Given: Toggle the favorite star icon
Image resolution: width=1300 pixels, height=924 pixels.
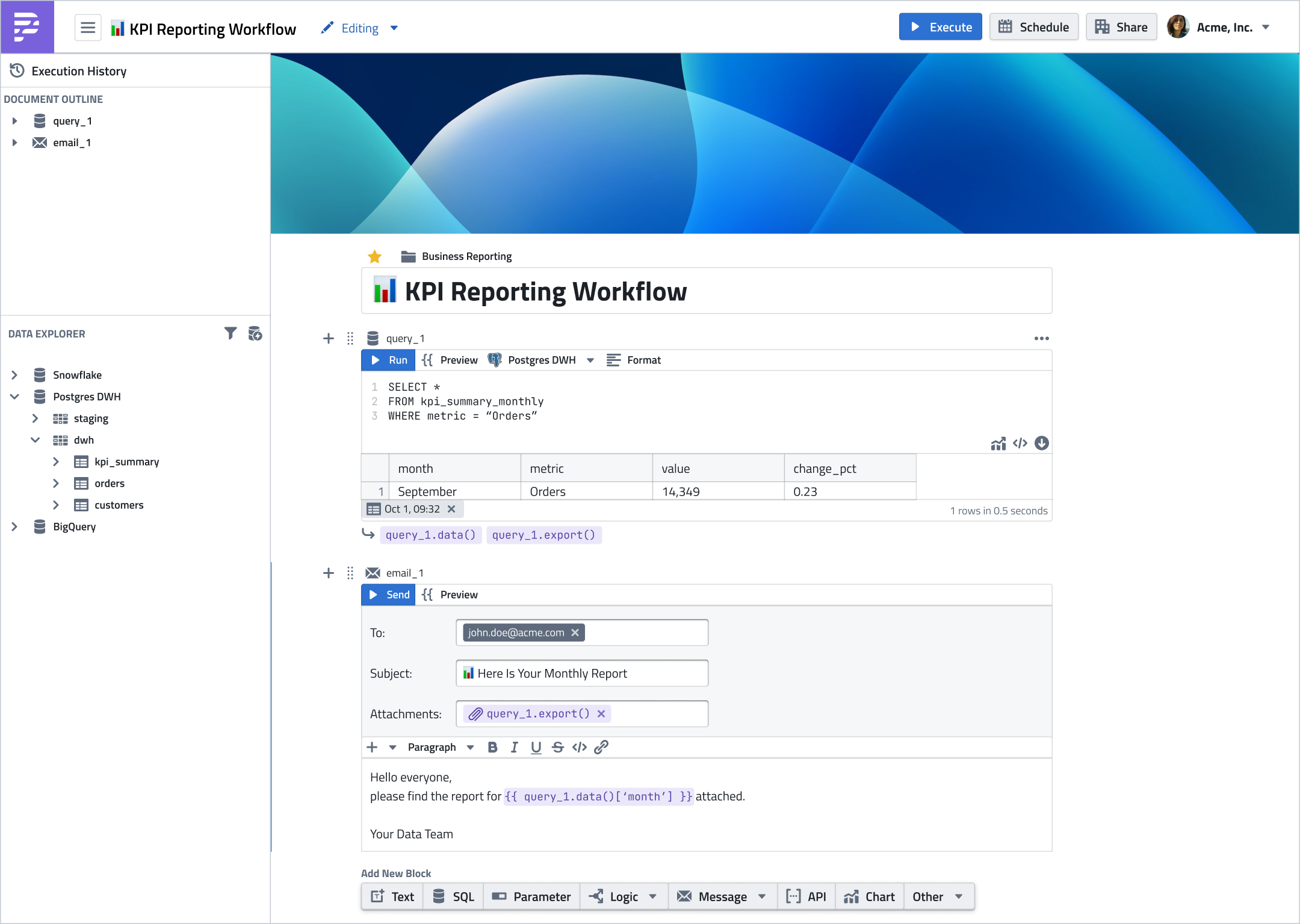Looking at the screenshot, I should [x=375, y=257].
